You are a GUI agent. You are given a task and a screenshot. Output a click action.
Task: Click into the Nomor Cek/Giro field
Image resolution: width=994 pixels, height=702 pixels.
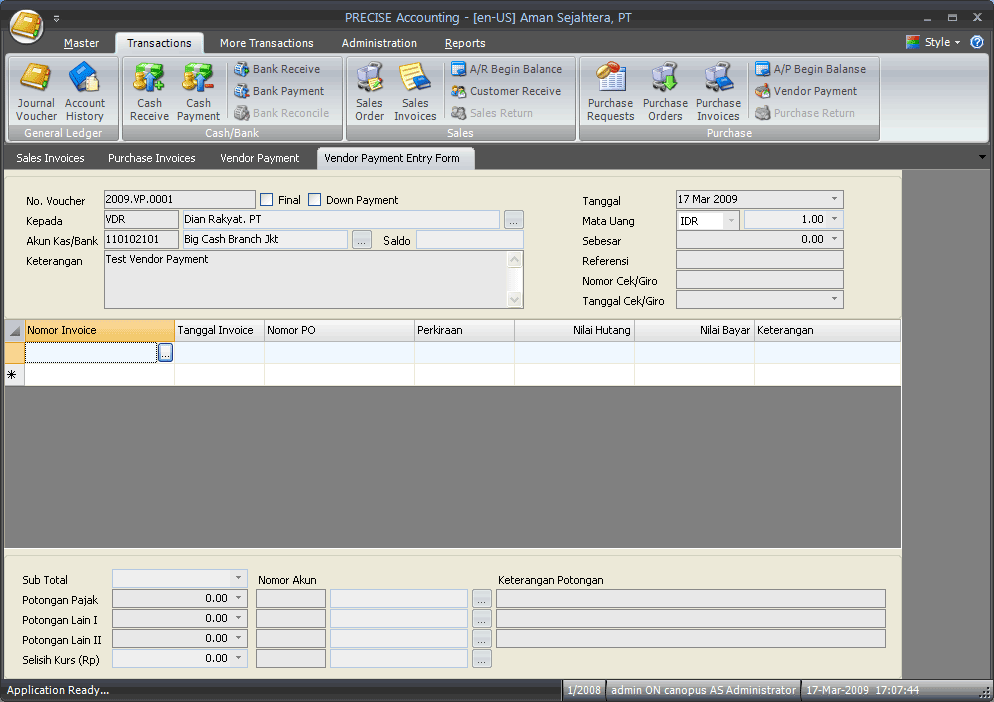coord(759,280)
